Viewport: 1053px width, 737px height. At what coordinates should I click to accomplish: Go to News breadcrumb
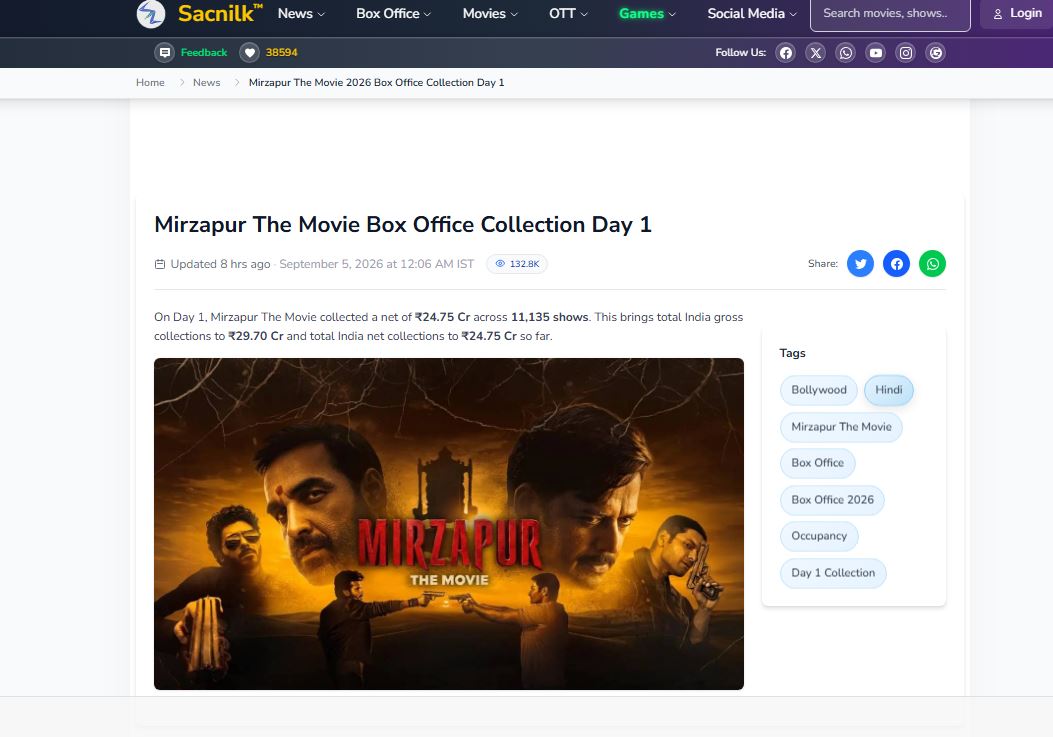pyautogui.click(x=206, y=82)
